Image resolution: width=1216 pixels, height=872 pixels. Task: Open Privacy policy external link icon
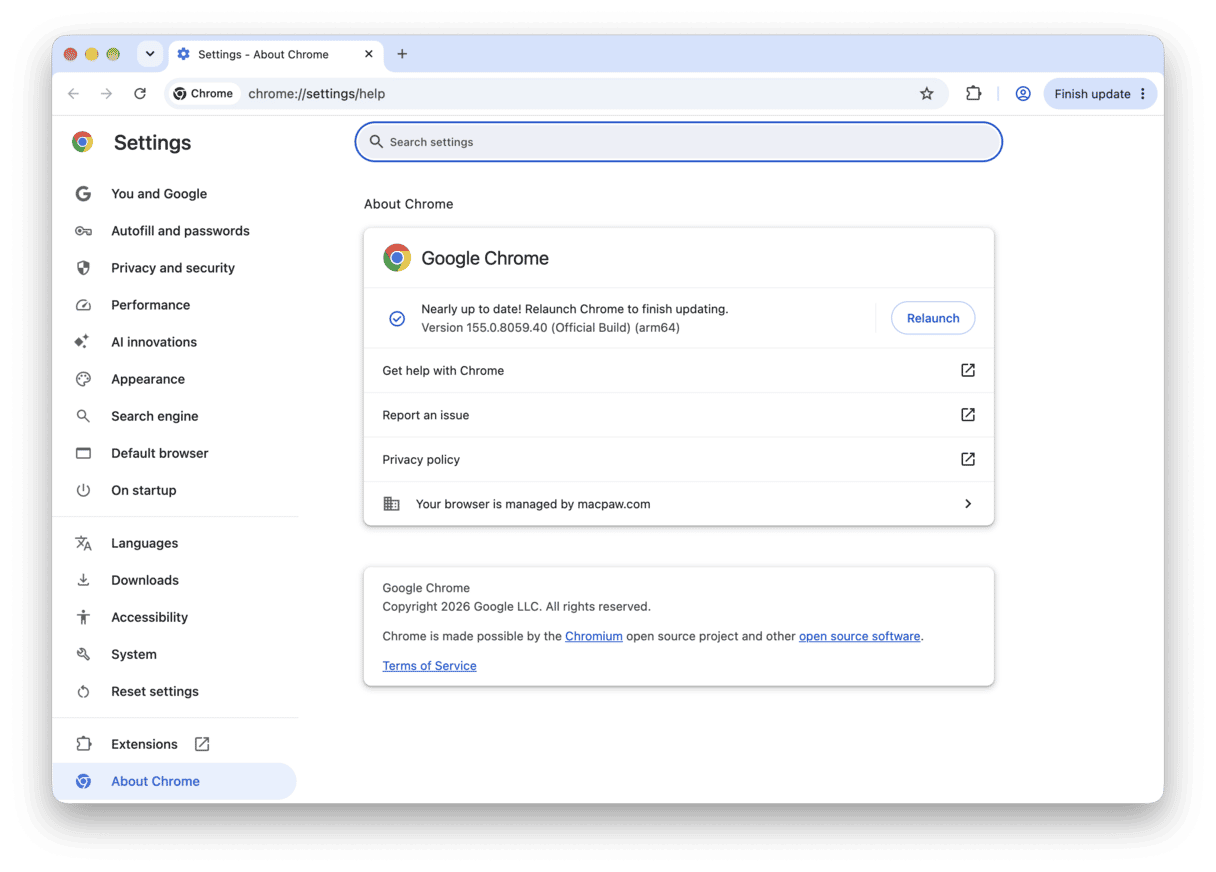[x=967, y=459]
